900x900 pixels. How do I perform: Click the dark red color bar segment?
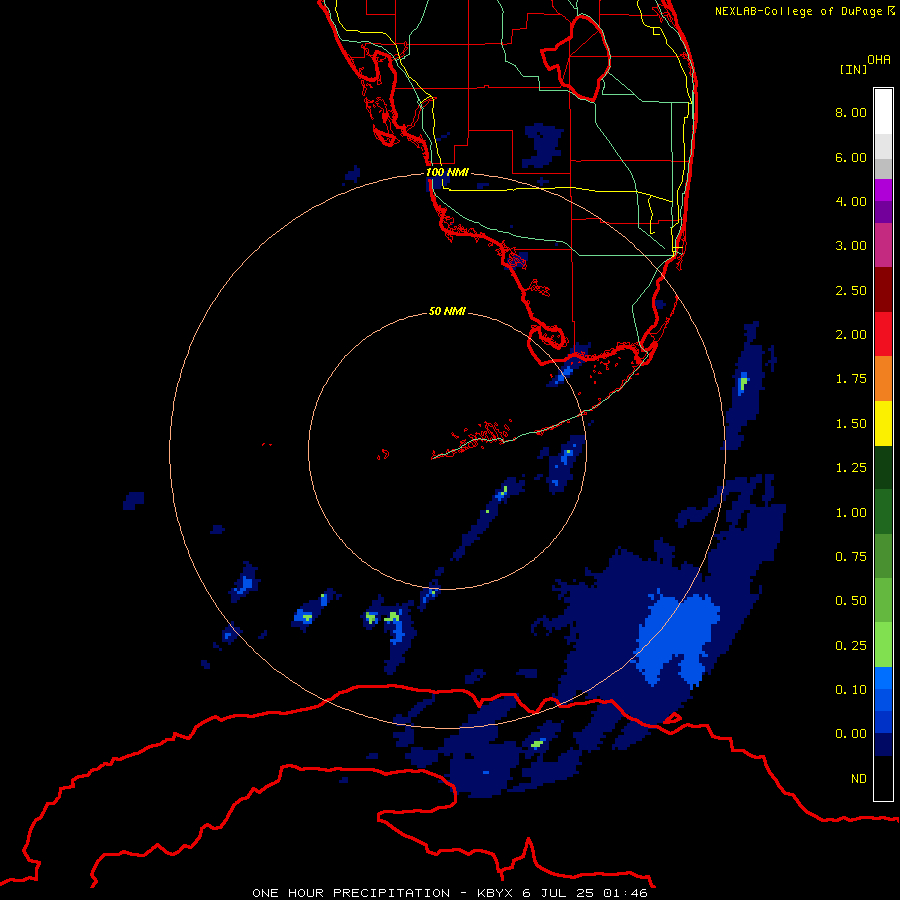883,290
